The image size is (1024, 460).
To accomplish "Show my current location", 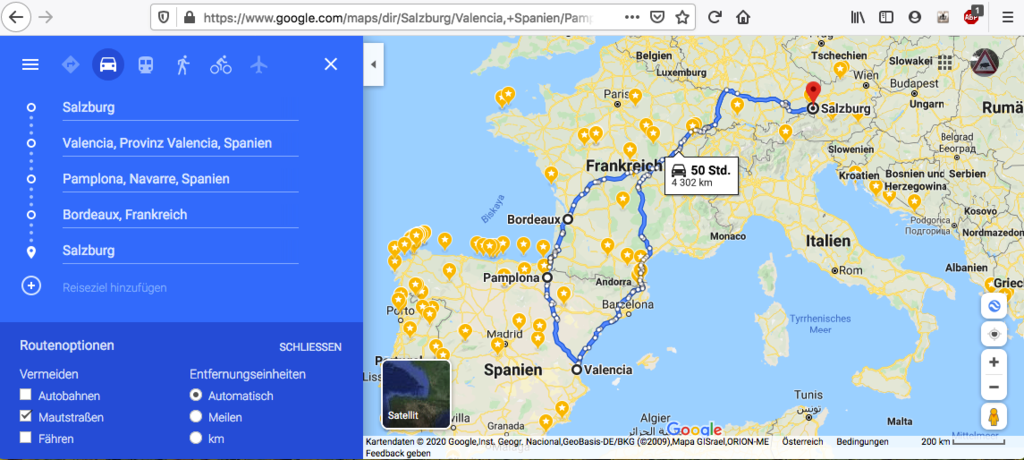I will tap(994, 335).
